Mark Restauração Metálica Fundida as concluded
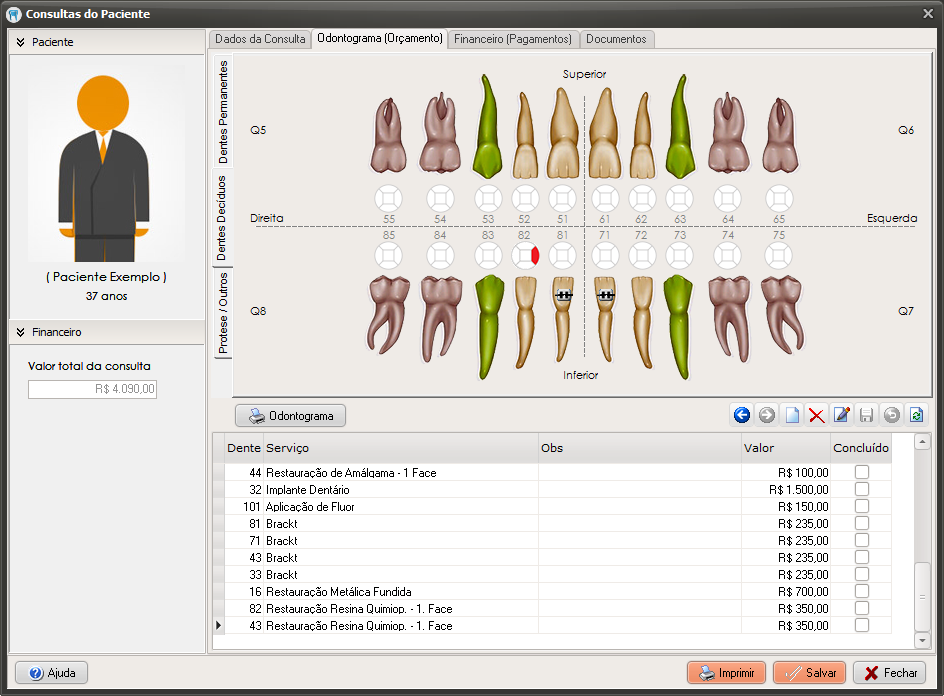Viewport: 944px width, 696px height. pos(861,592)
